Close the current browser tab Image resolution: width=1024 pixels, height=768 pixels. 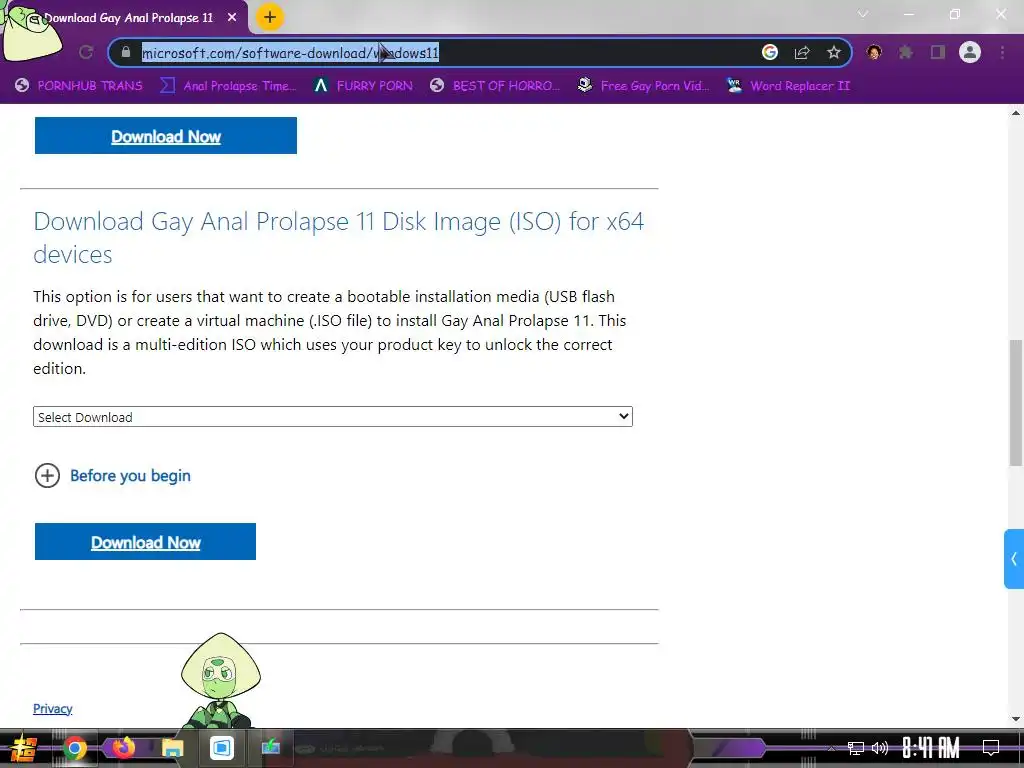pyautogui.click(x=232, y=18)
